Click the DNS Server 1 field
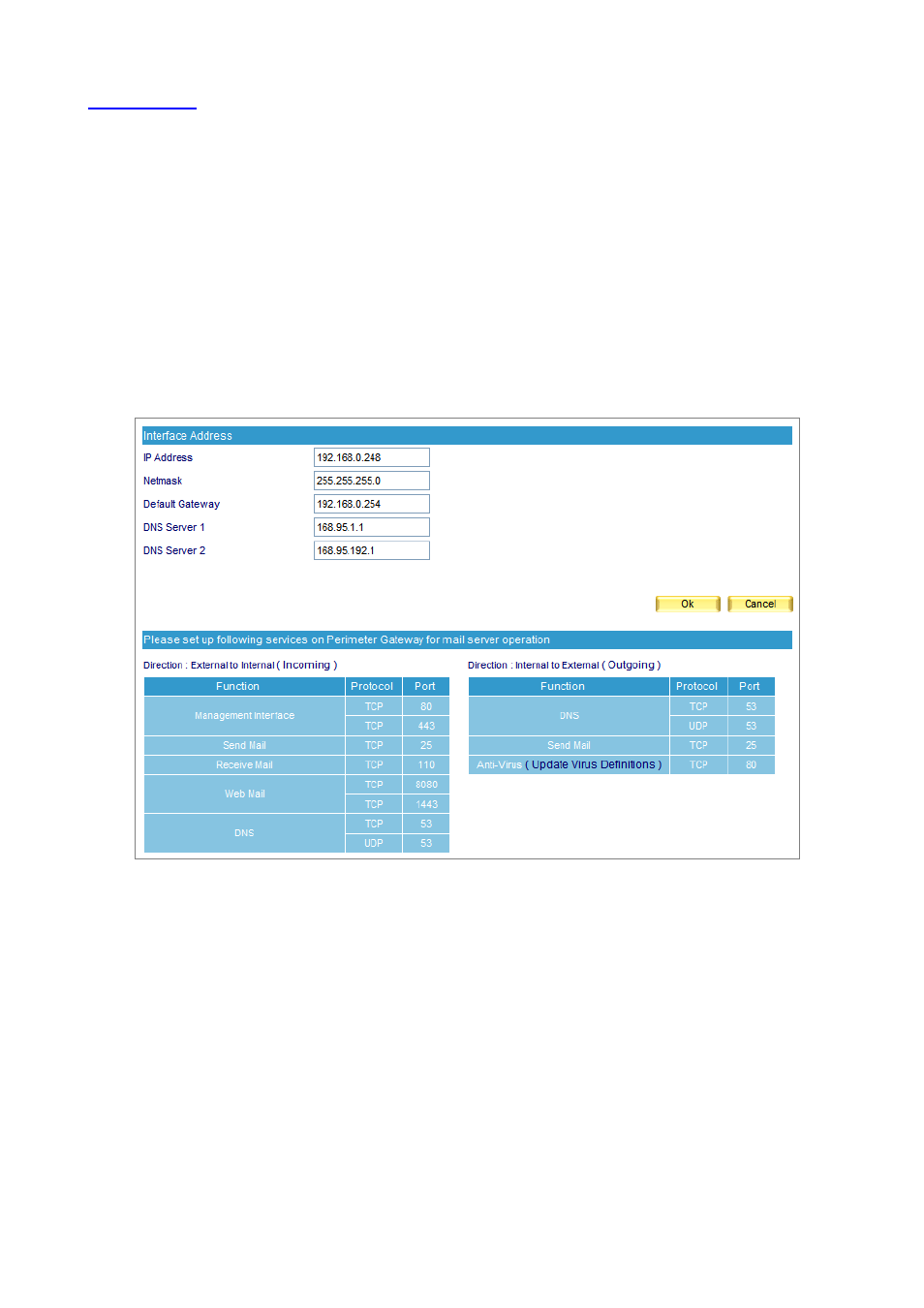Screen dimensions: 924x1308 (x=371, y=527)
